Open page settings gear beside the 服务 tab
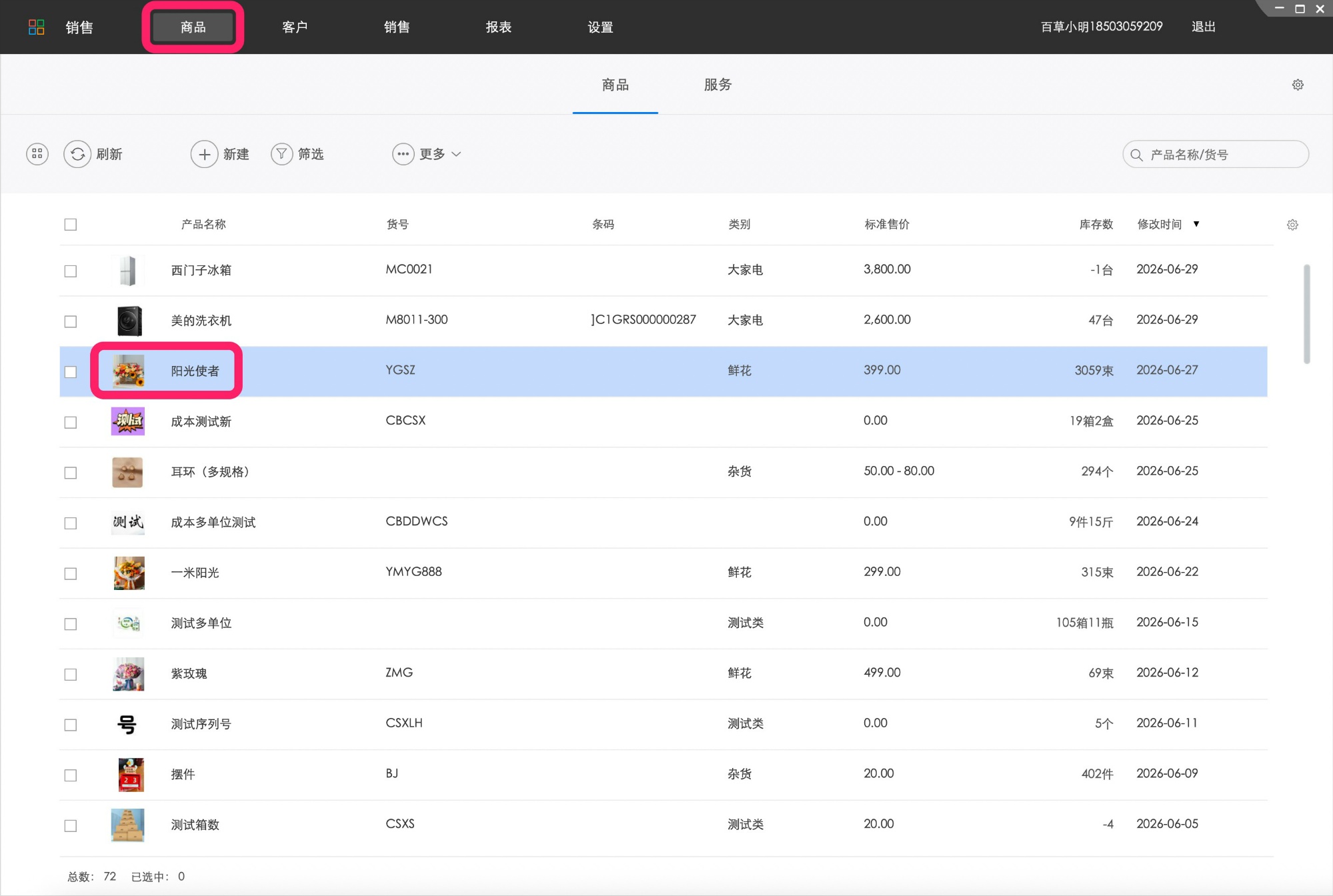 click(x=1298, y=85)
